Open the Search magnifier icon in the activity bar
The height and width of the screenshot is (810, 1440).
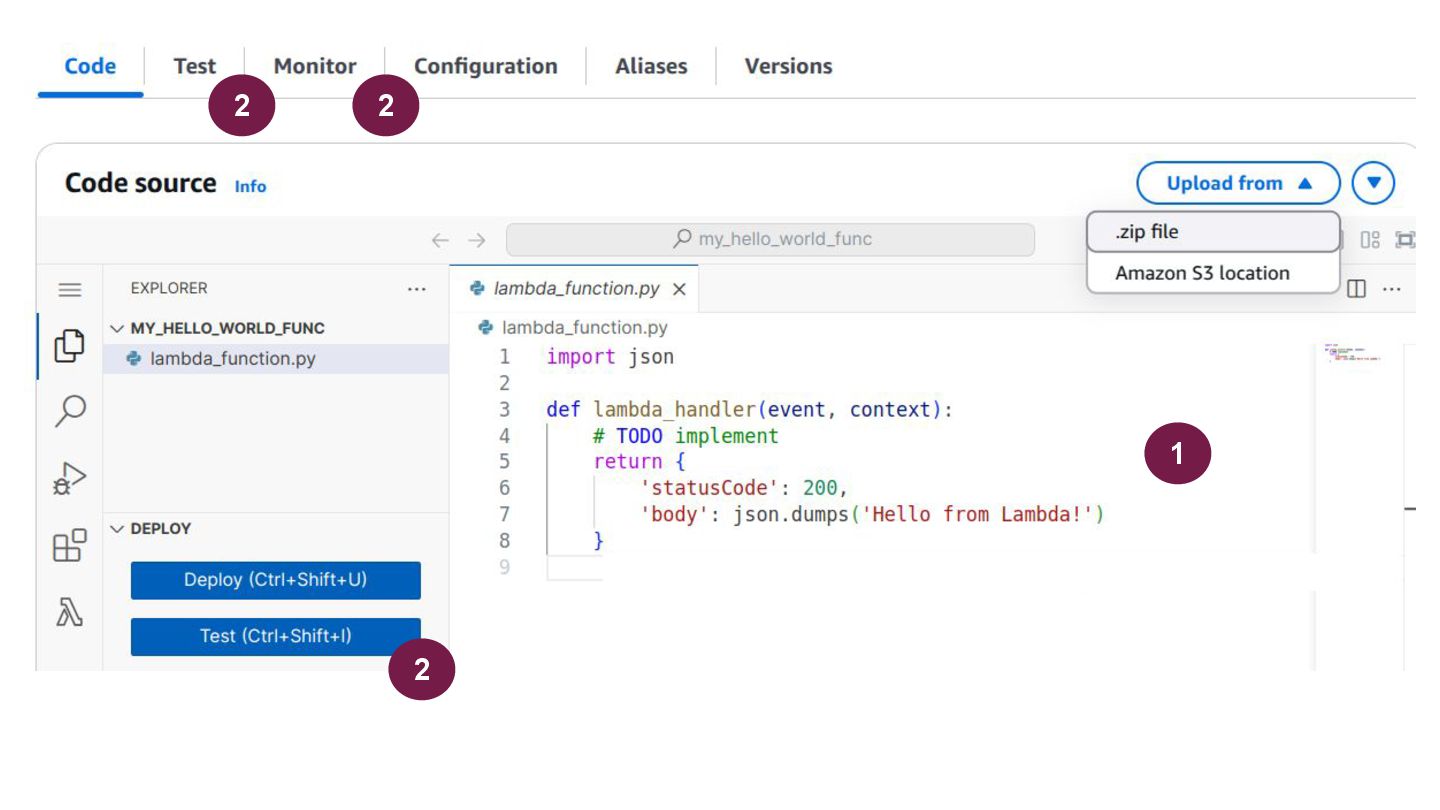[x=69, y=410]
